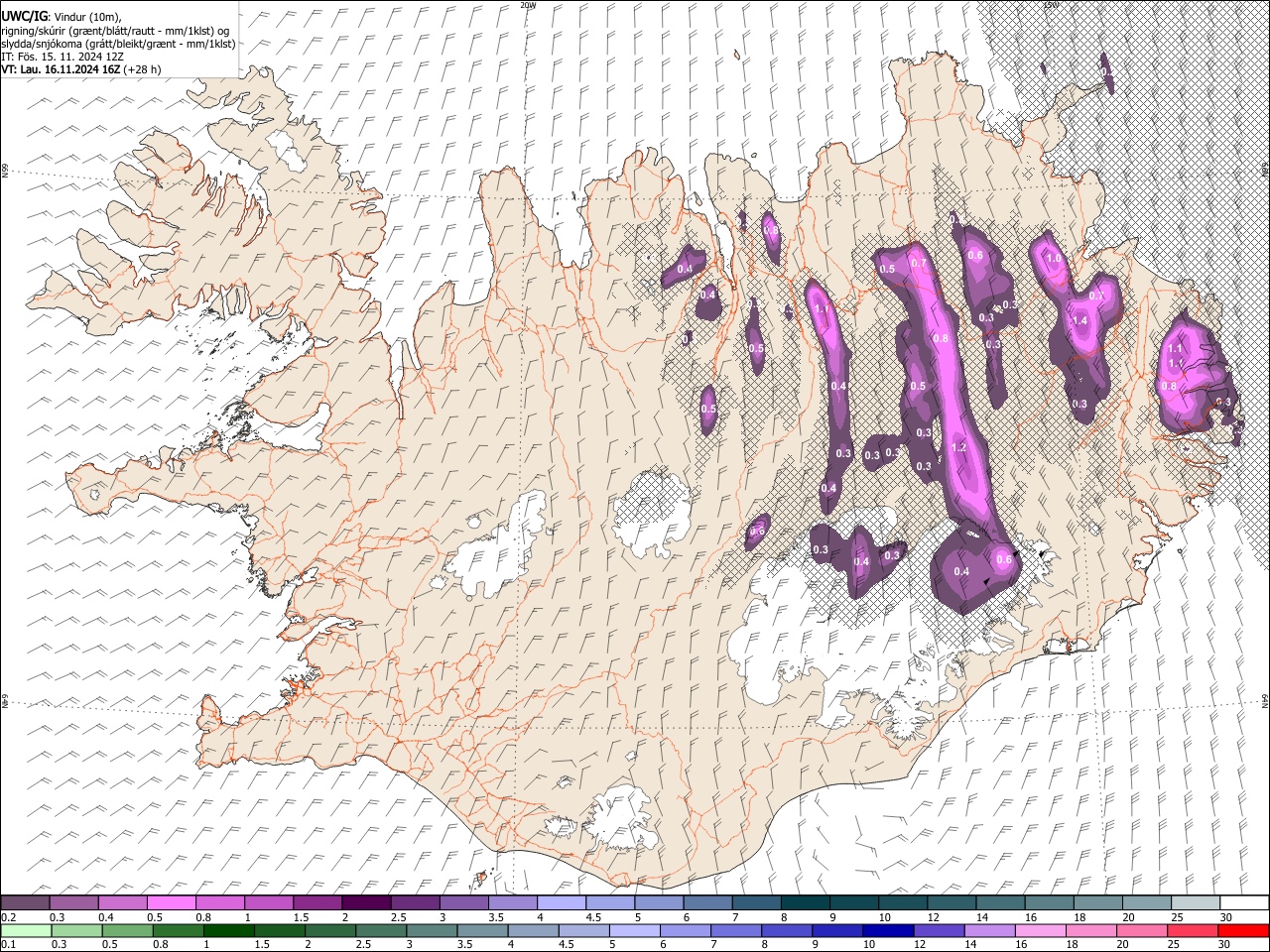Click the '0.1' label in bottom legend row

click(x=8, y=944)
